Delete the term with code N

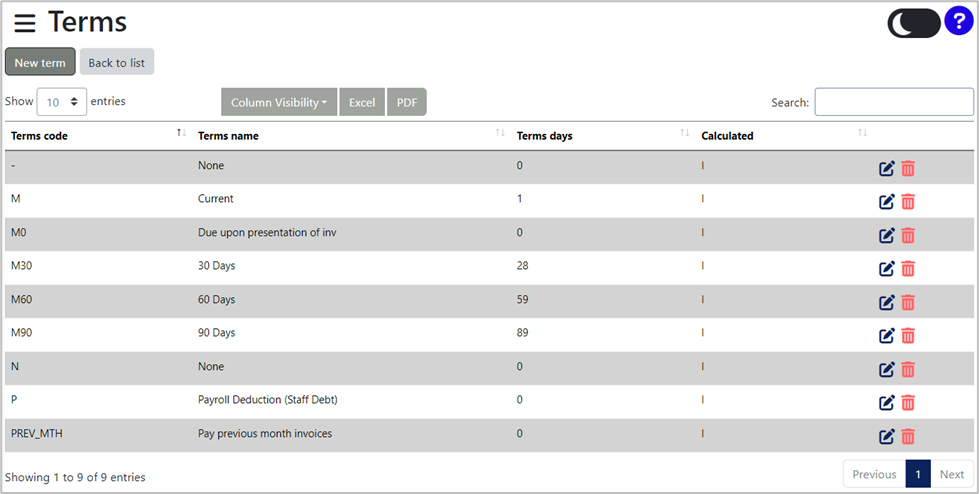coord(908,369)
